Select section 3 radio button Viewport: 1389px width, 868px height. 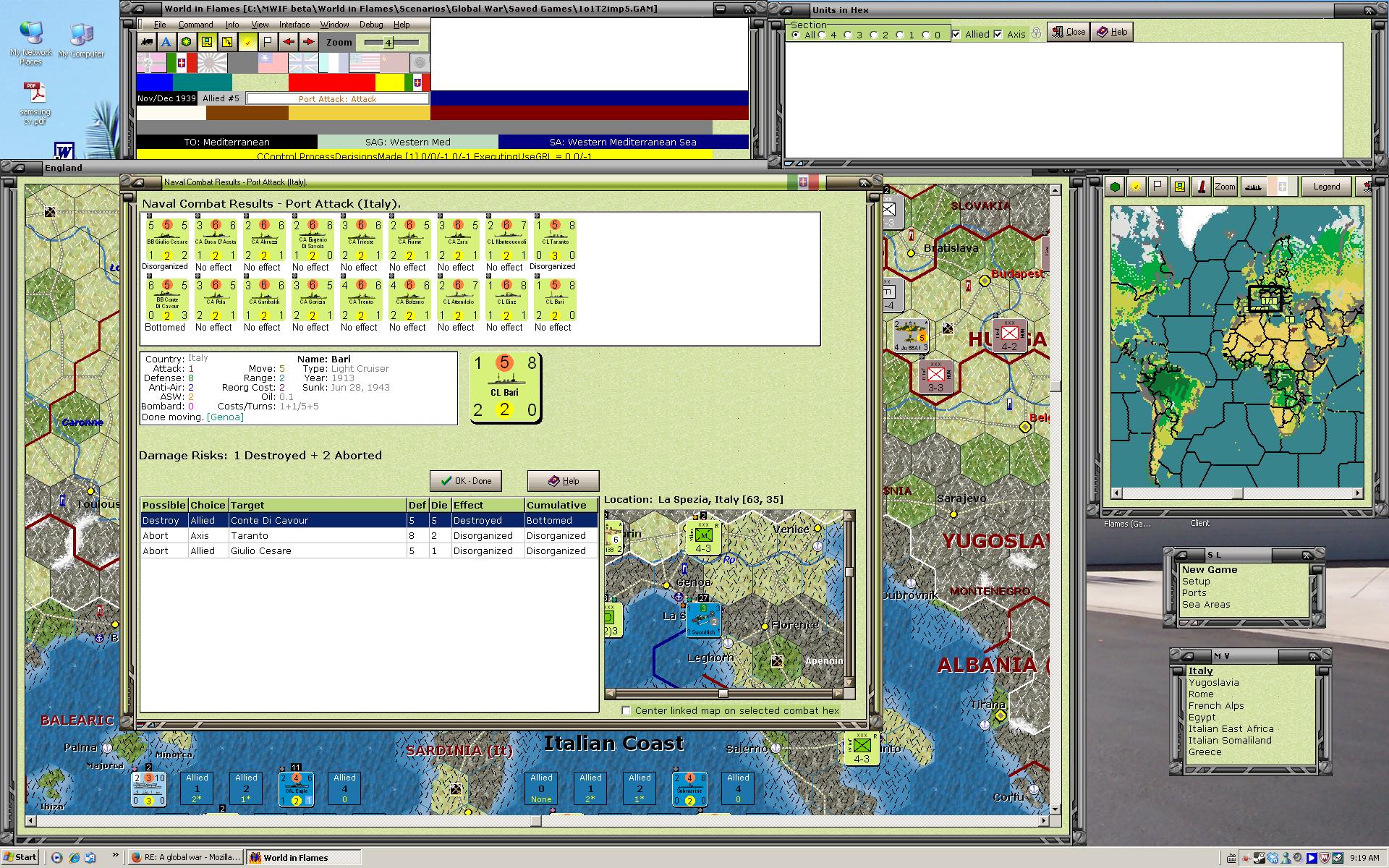[x=848, y=35]
